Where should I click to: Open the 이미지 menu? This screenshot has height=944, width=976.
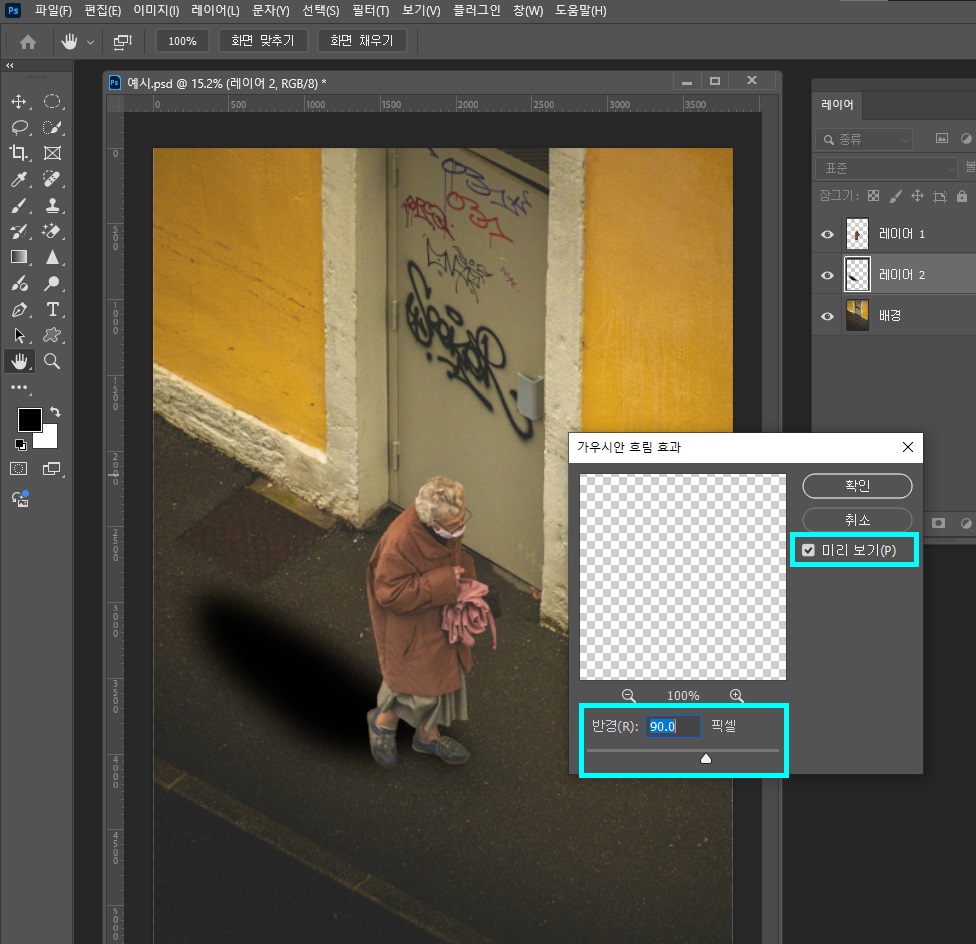click(x=156, y=11)
